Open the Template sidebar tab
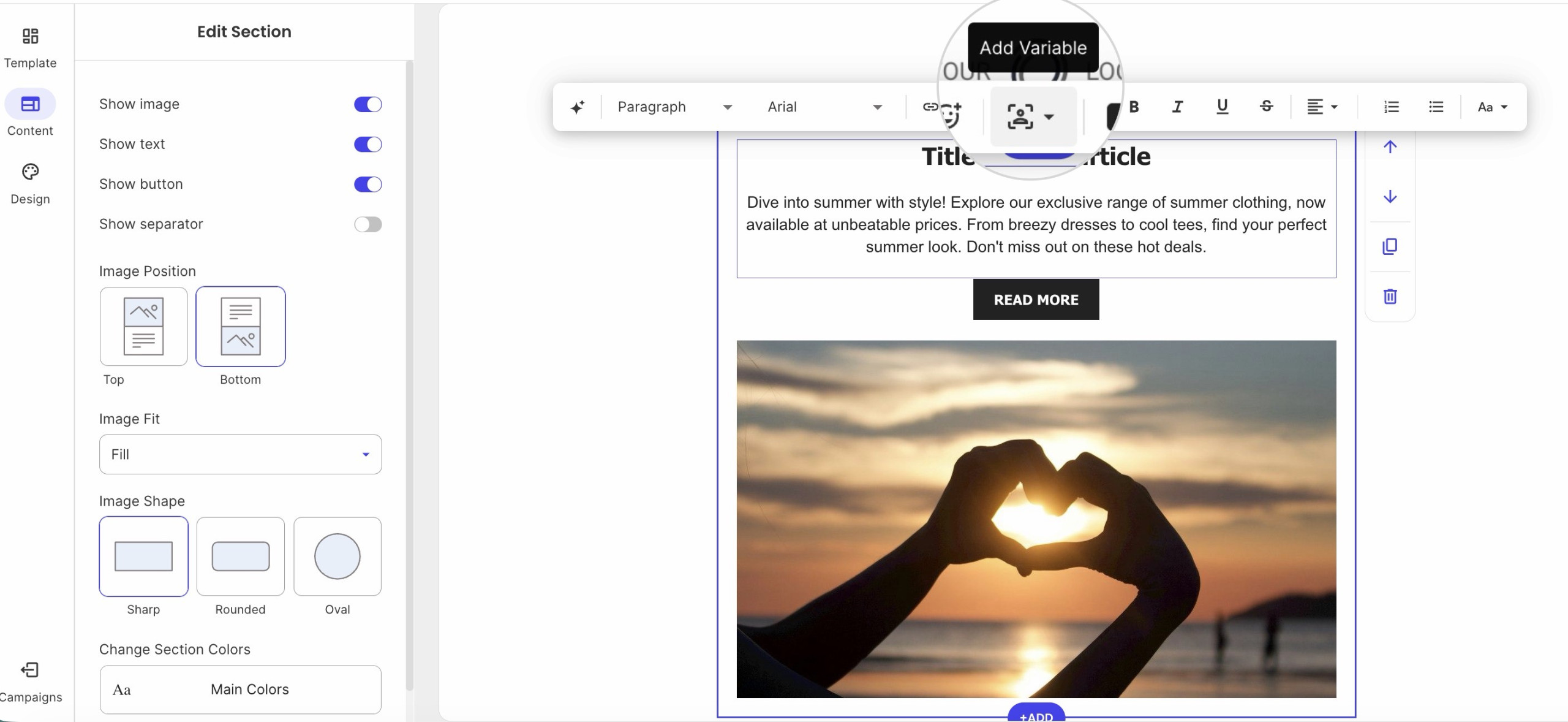This screenshot has height=722, width=1568. click(x=30, y=48)
